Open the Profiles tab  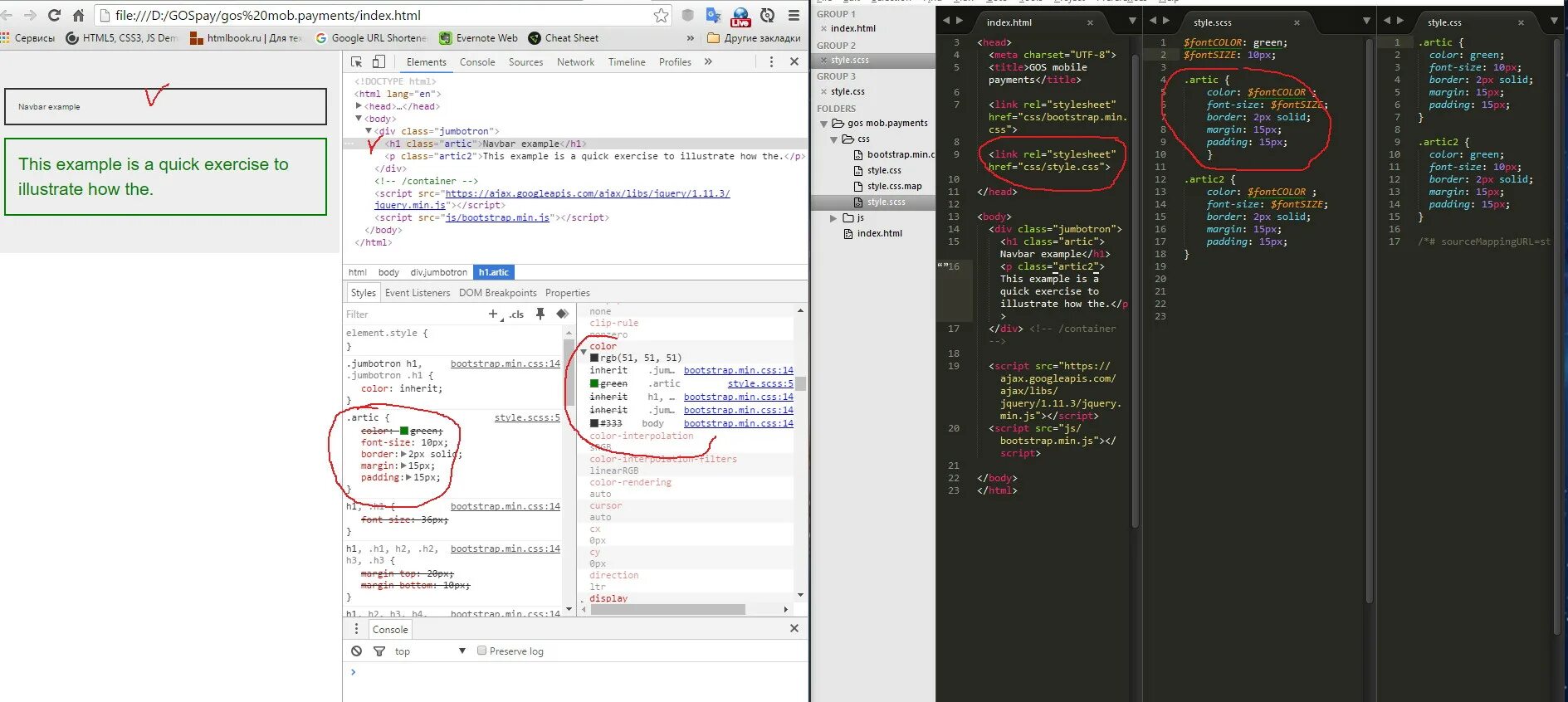point(675,62)
